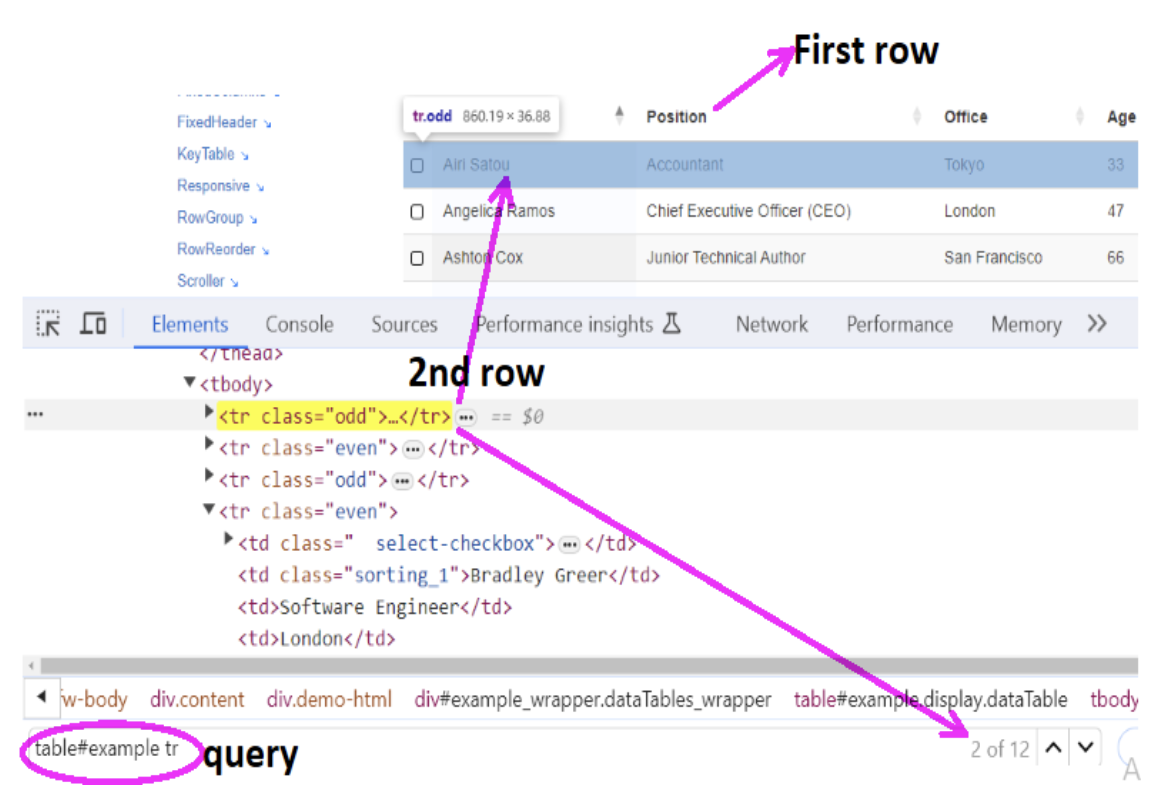Go to previous search result arrow
This screenshot has width=1164, height=788.
click(1052, 748)
